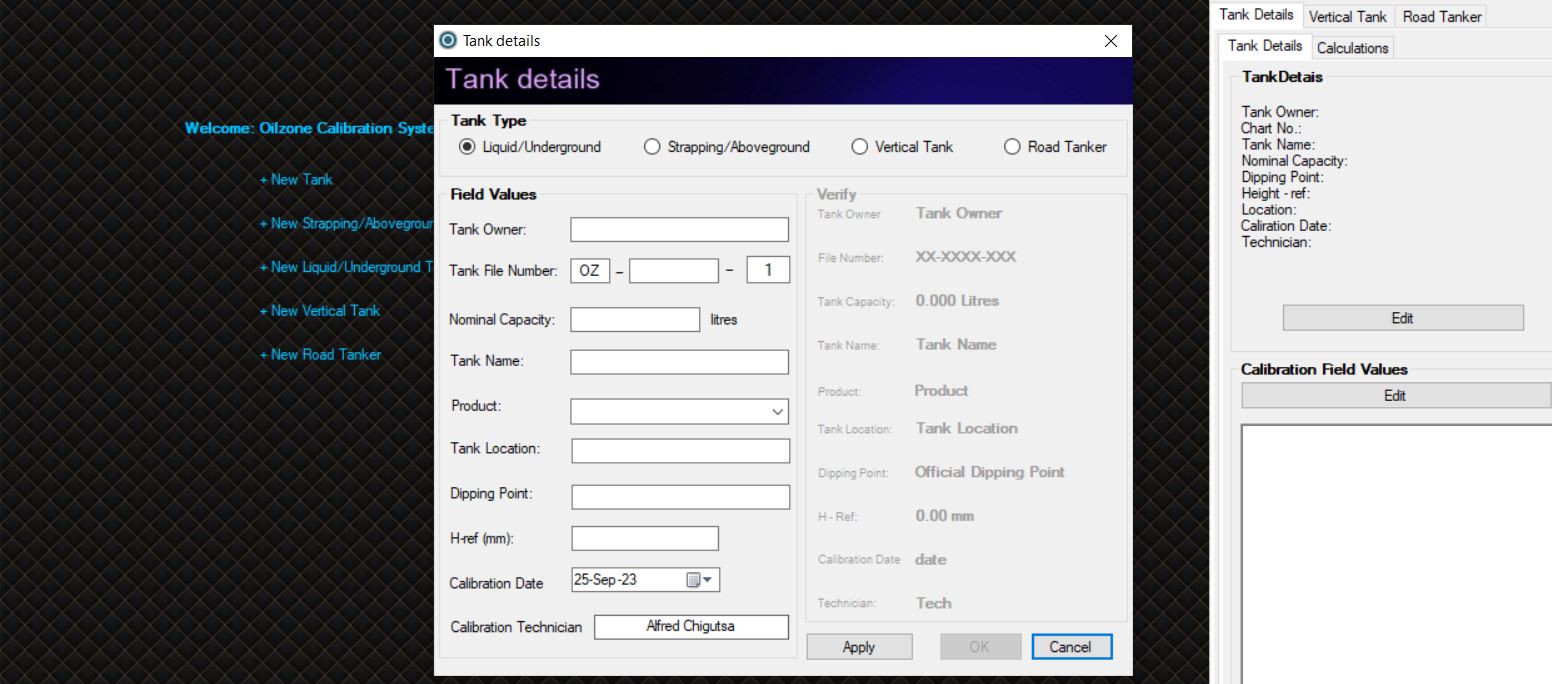Click the date text 25-Sep-23

(606, 579)
